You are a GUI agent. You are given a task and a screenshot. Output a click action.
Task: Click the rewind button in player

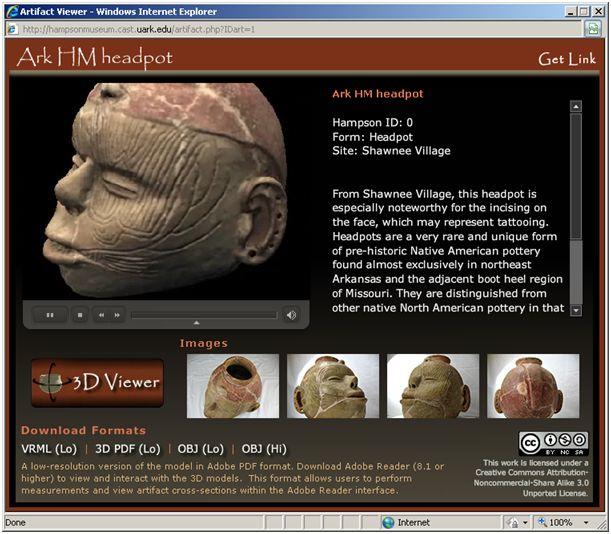[x=101, y=315]
